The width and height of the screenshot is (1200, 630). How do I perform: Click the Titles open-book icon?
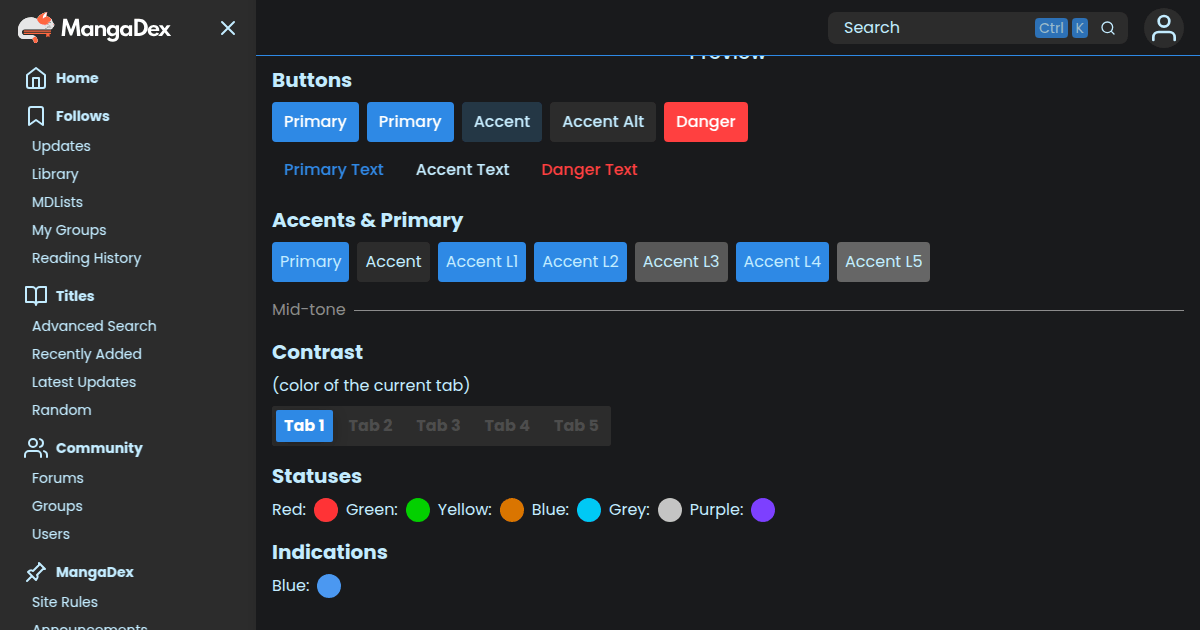pos(36,296)
